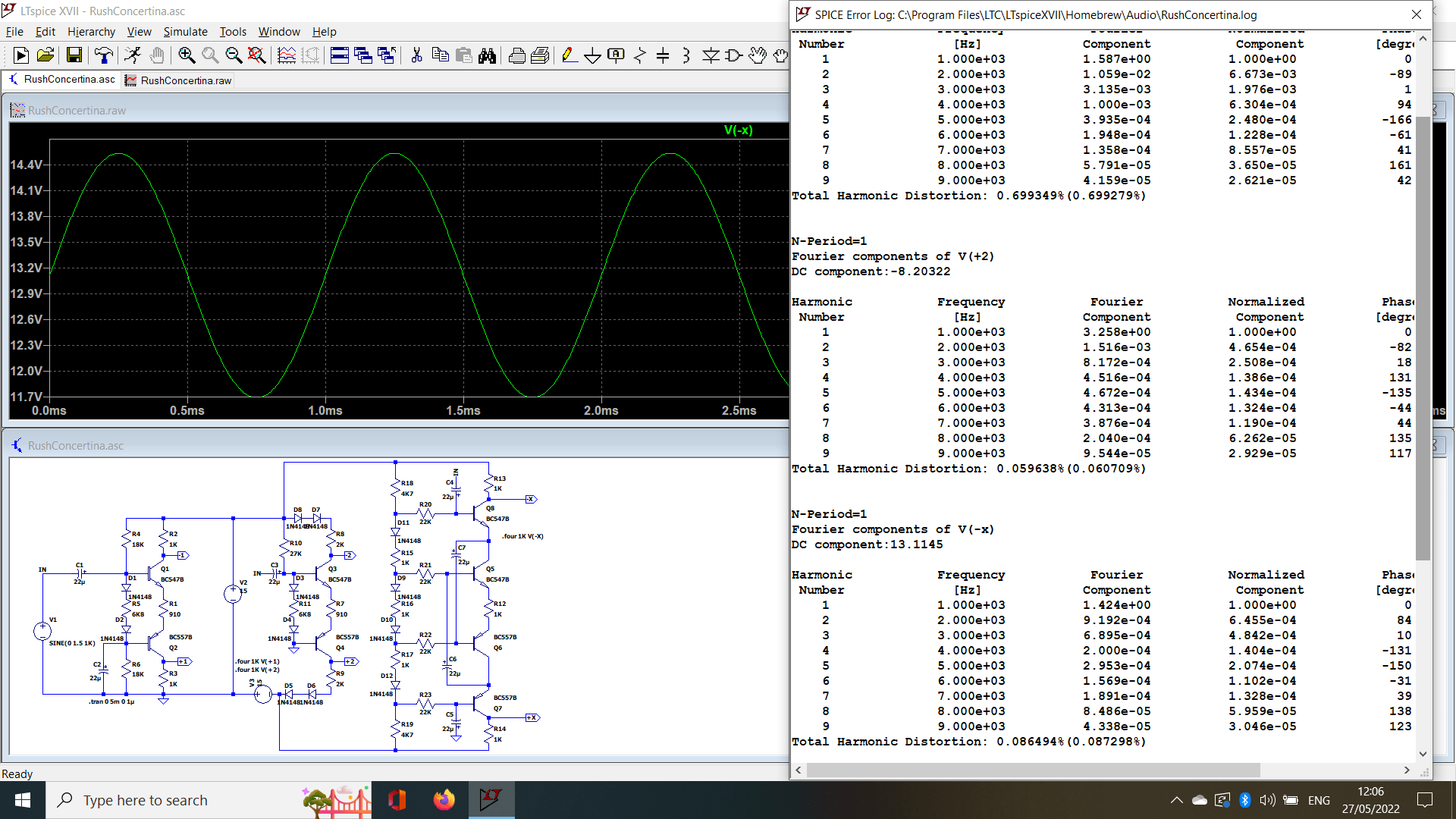
Task: Select the Move hand tool
Action: [757, 55]
